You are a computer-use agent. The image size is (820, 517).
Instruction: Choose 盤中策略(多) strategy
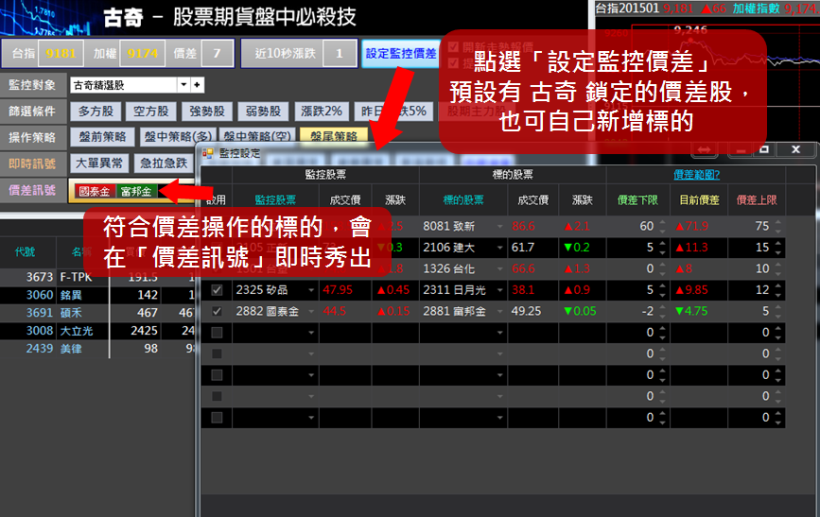point(178,137)
